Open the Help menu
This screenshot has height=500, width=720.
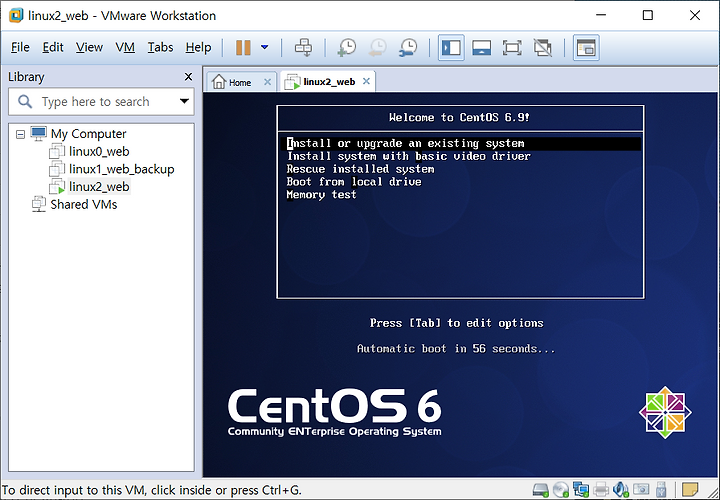pyautogui.click(x=198, y=47)
